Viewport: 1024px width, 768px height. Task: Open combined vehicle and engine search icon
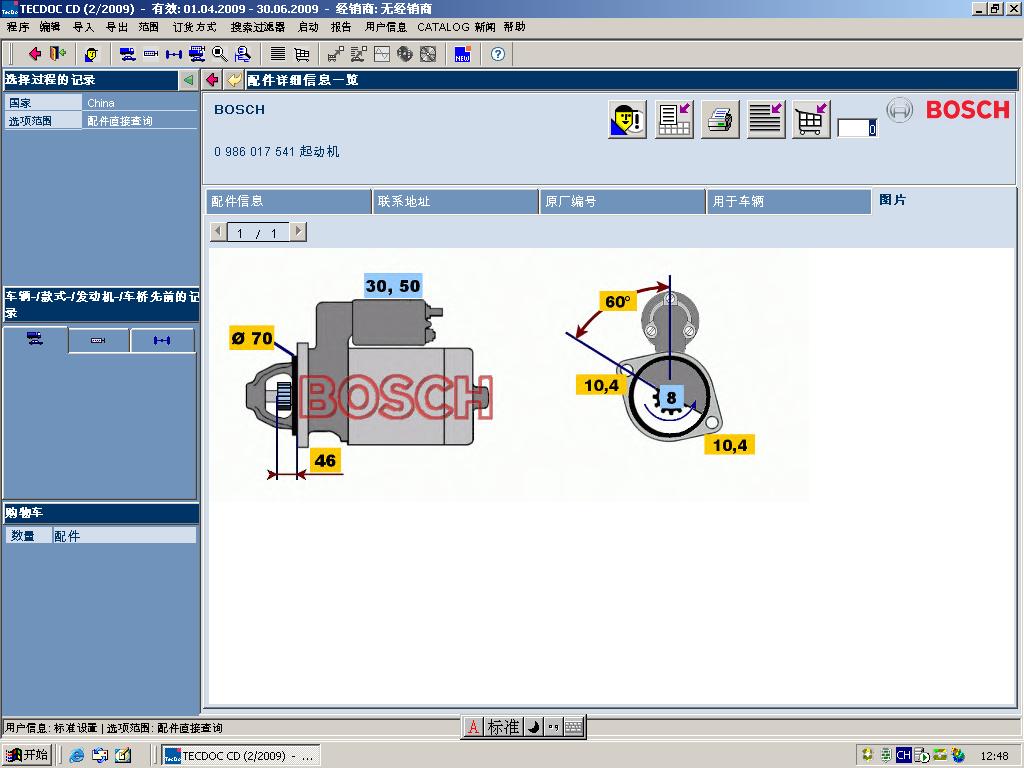click(x=197, y=54)
